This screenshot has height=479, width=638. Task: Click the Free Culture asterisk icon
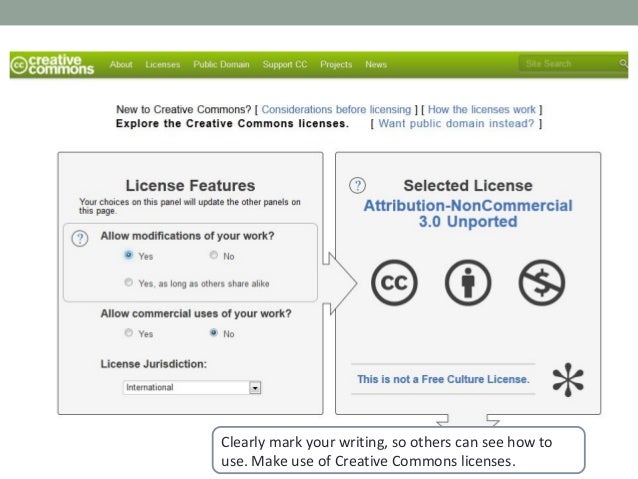[568, 380]
